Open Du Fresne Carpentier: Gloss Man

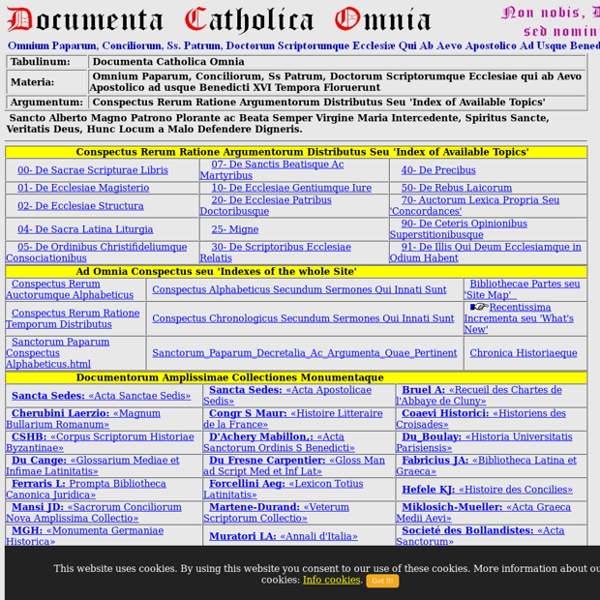click(x=294, y=465)
